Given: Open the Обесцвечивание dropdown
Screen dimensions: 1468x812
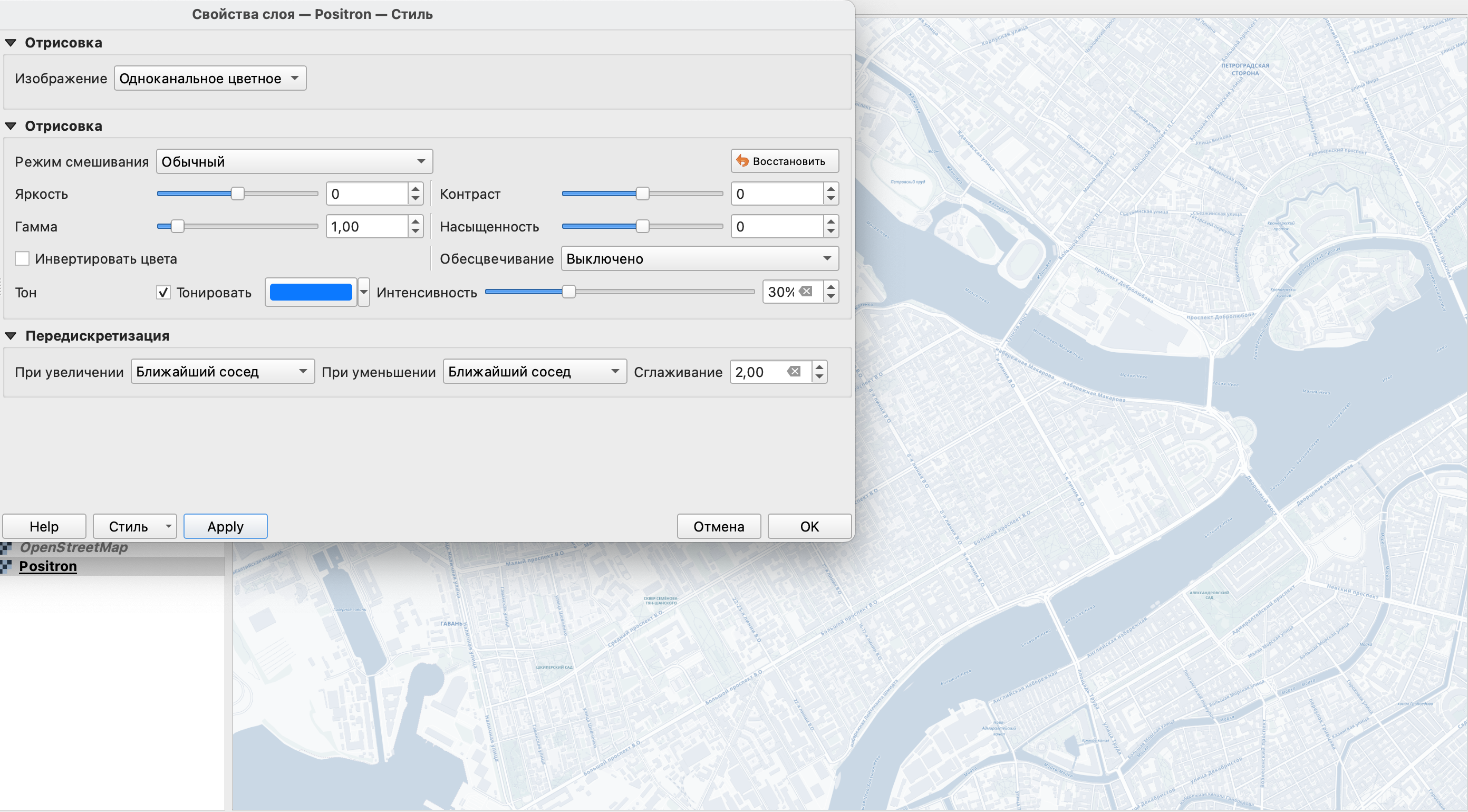Looking at the screenshot, I should pos(699,259).
